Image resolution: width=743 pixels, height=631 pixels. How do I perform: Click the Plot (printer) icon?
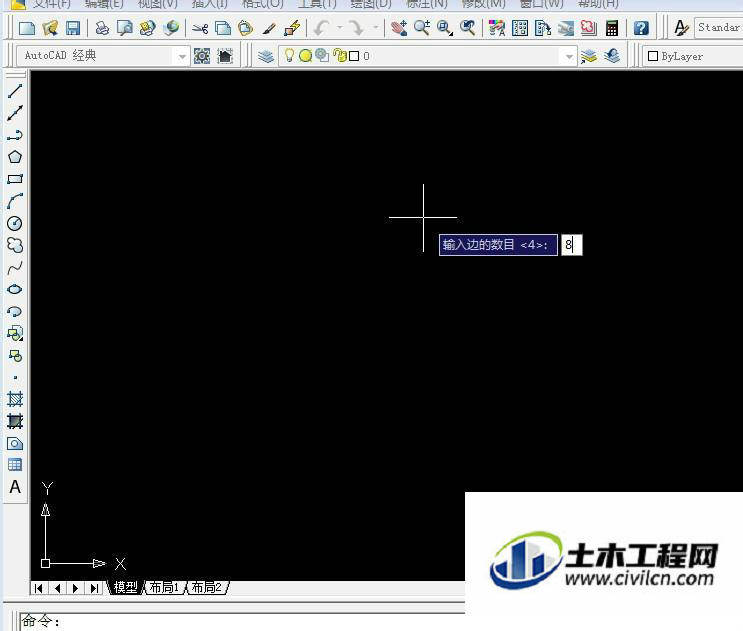click(x=102, y=28)
